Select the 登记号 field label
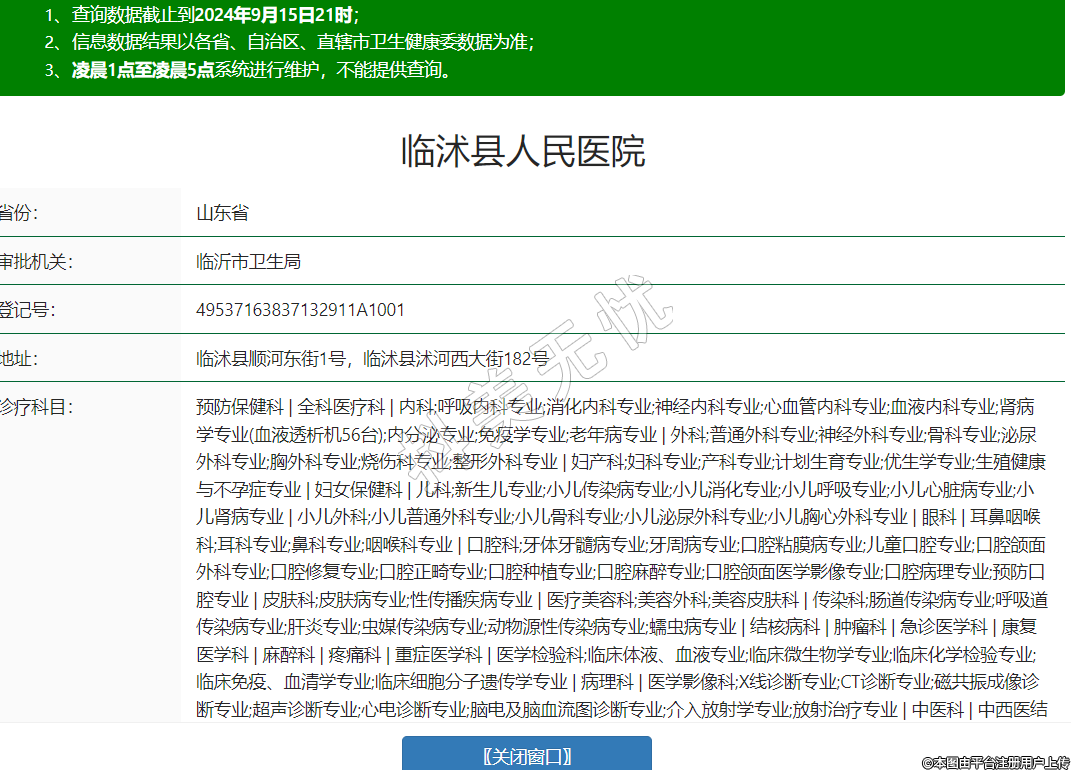1071x770 pixels. tap(27, 310)
